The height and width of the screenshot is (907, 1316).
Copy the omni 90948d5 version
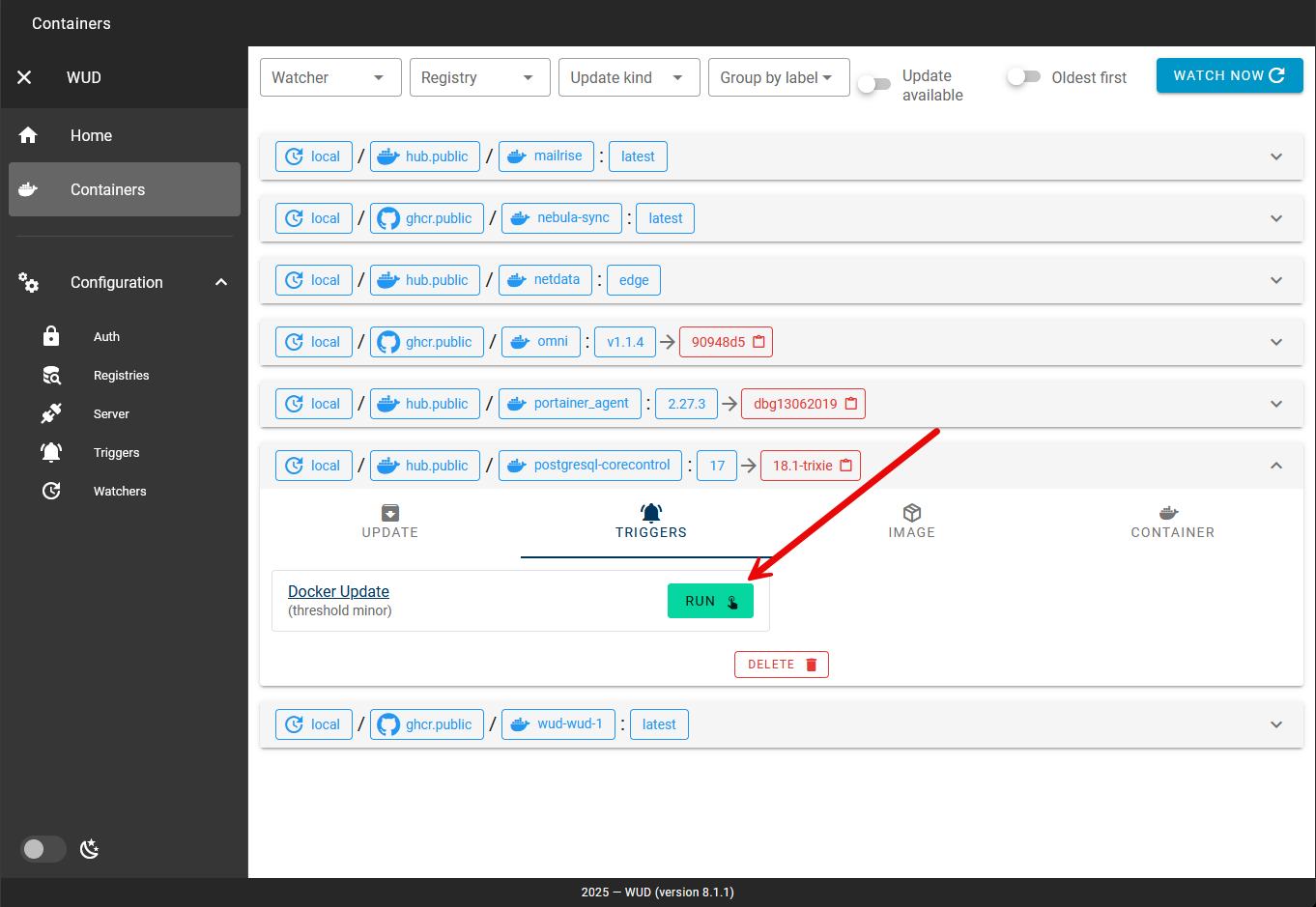pyautogui.click(x=759, y=342)
